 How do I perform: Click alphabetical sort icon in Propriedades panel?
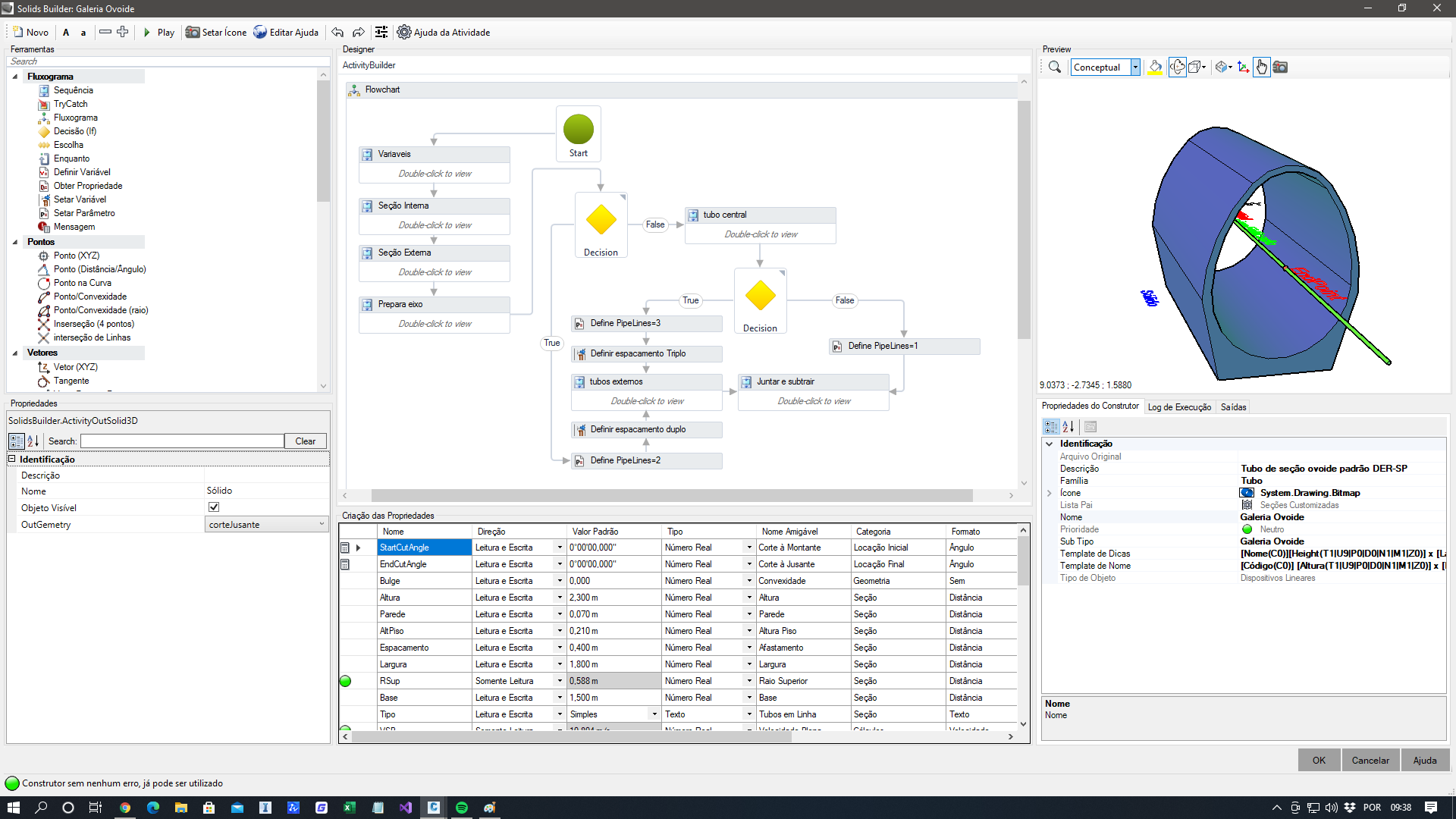33,441
